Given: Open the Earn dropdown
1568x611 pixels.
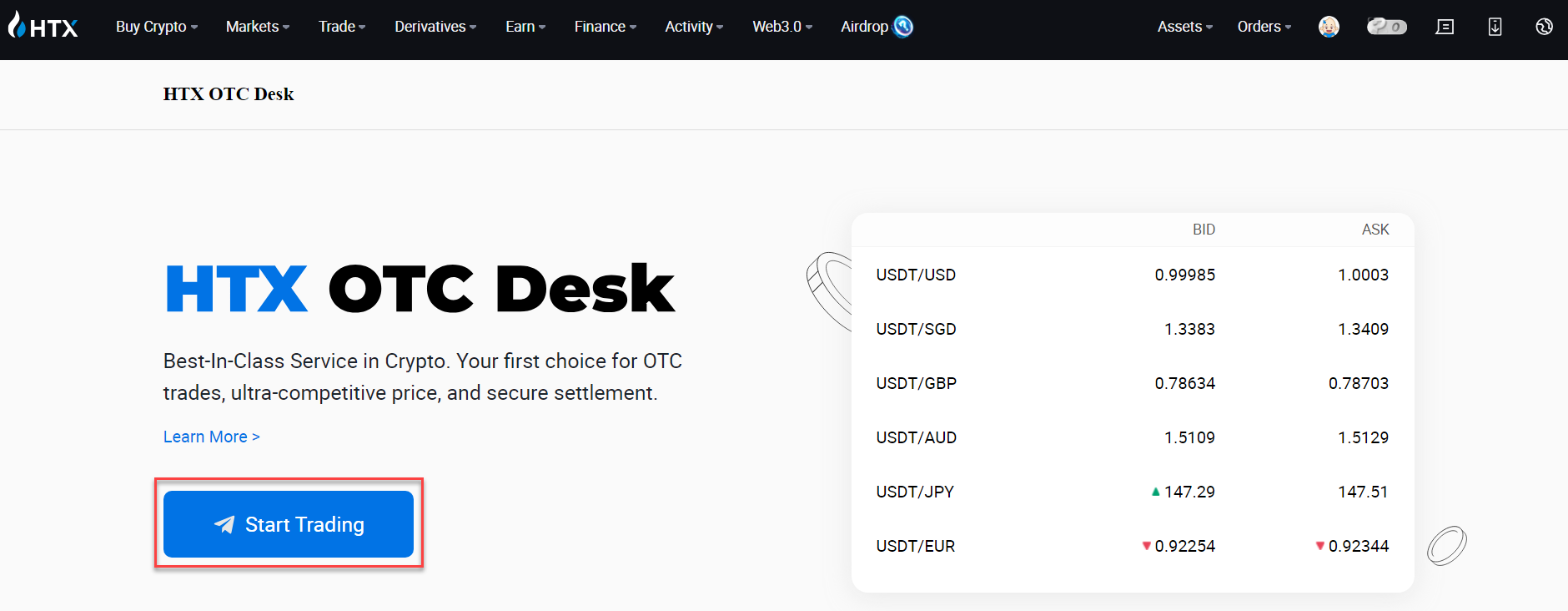Looking at the screenshot, I should (x=525, y=27).
